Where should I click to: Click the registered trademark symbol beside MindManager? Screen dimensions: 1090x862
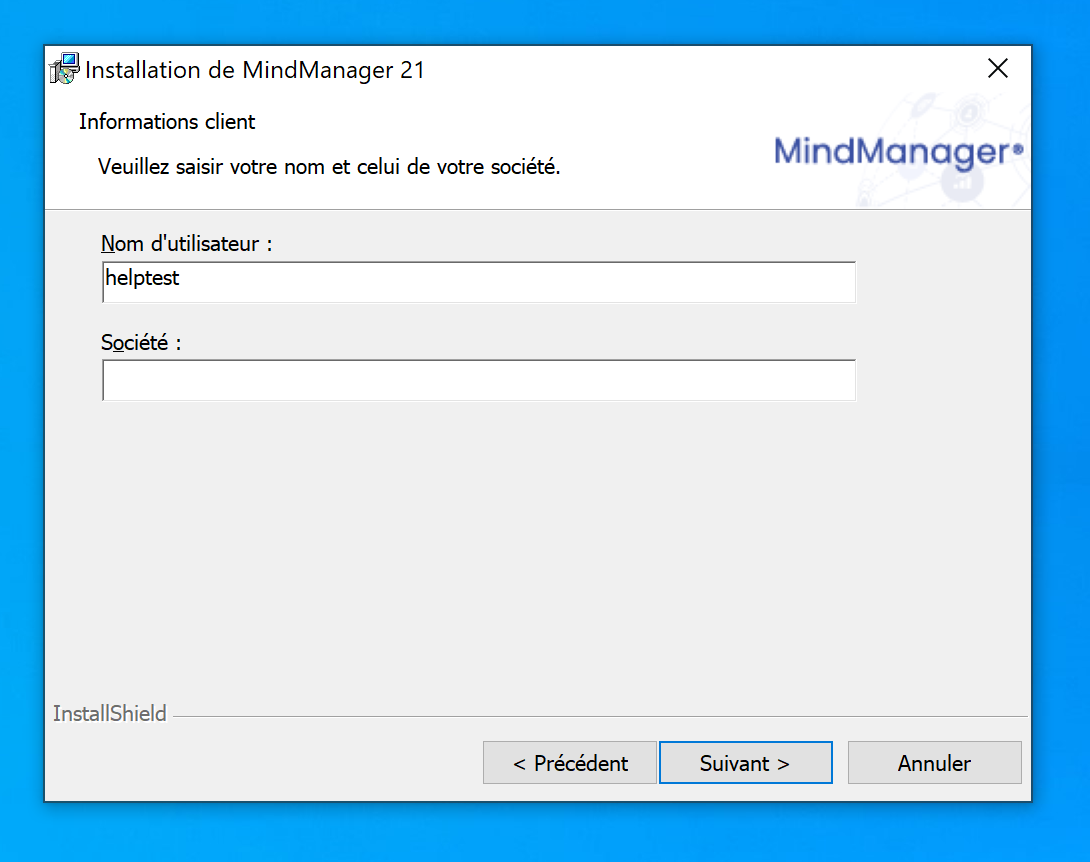click(x=1018, y=147)
